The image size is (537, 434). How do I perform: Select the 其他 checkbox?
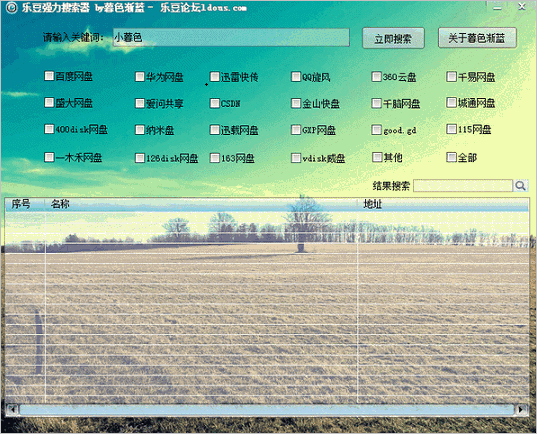(377, 157)
